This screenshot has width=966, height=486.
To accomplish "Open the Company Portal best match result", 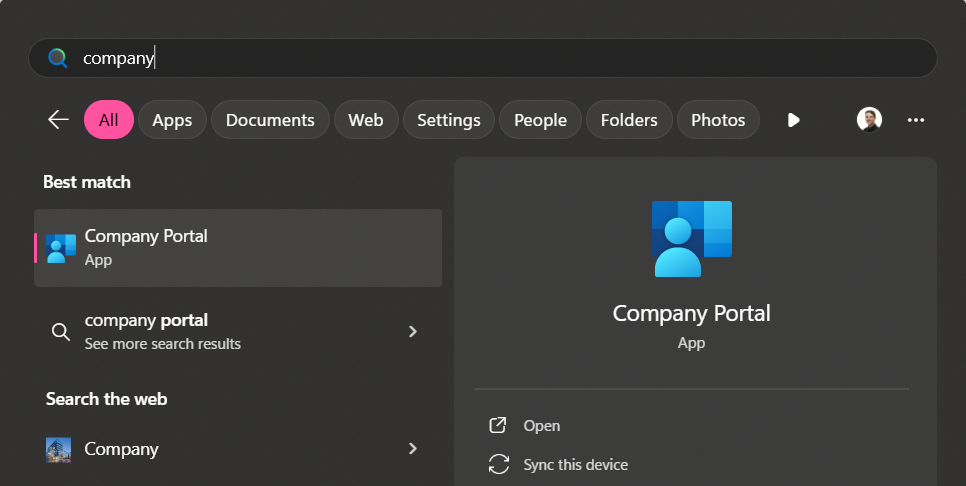I will coord(238,248).
